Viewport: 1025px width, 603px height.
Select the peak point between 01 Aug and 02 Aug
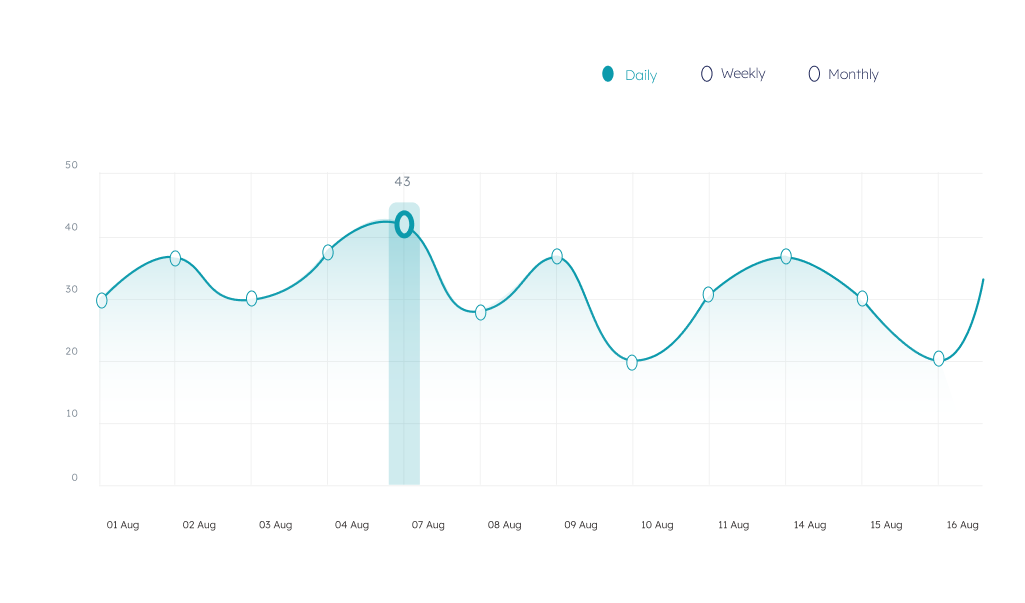(x=175, y=258)
